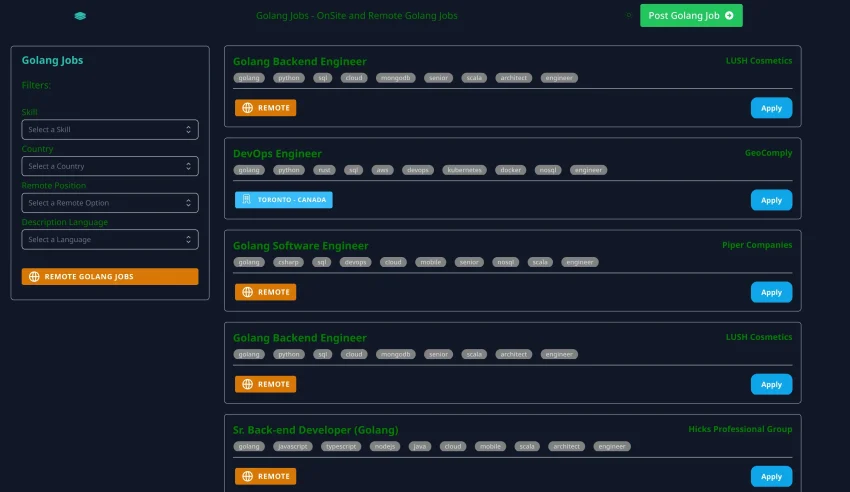Open the DevOps Engineer job title
Image resolution: width=850 pixels, height=492 pixels.
[278, 153]
